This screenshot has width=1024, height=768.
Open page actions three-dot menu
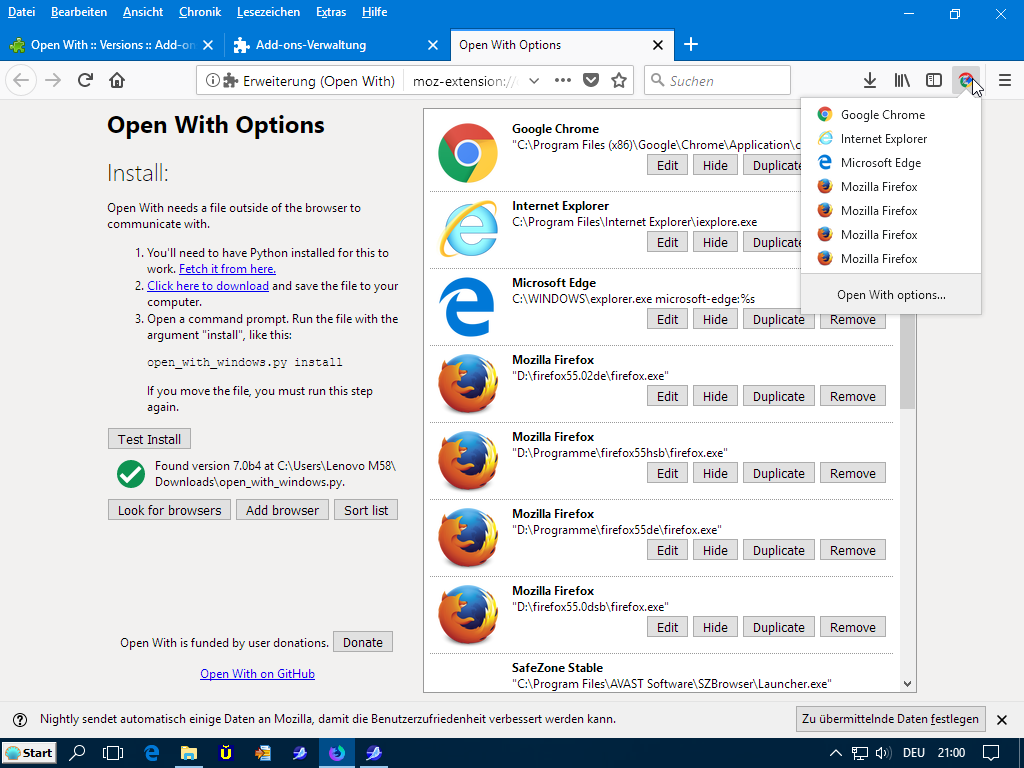563,81
